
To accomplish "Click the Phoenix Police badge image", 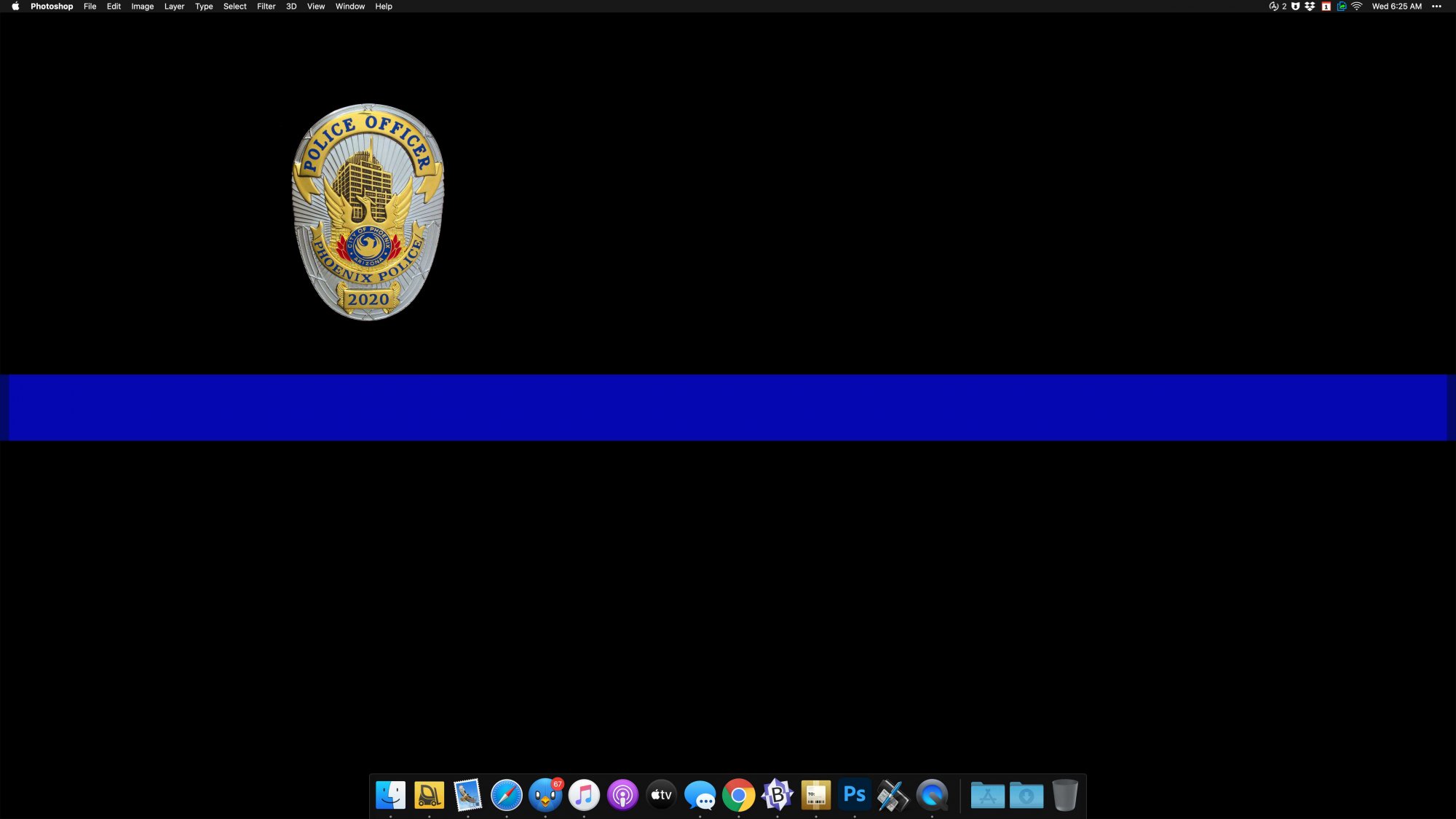I will pyautogui.click(x=368, y=212).
